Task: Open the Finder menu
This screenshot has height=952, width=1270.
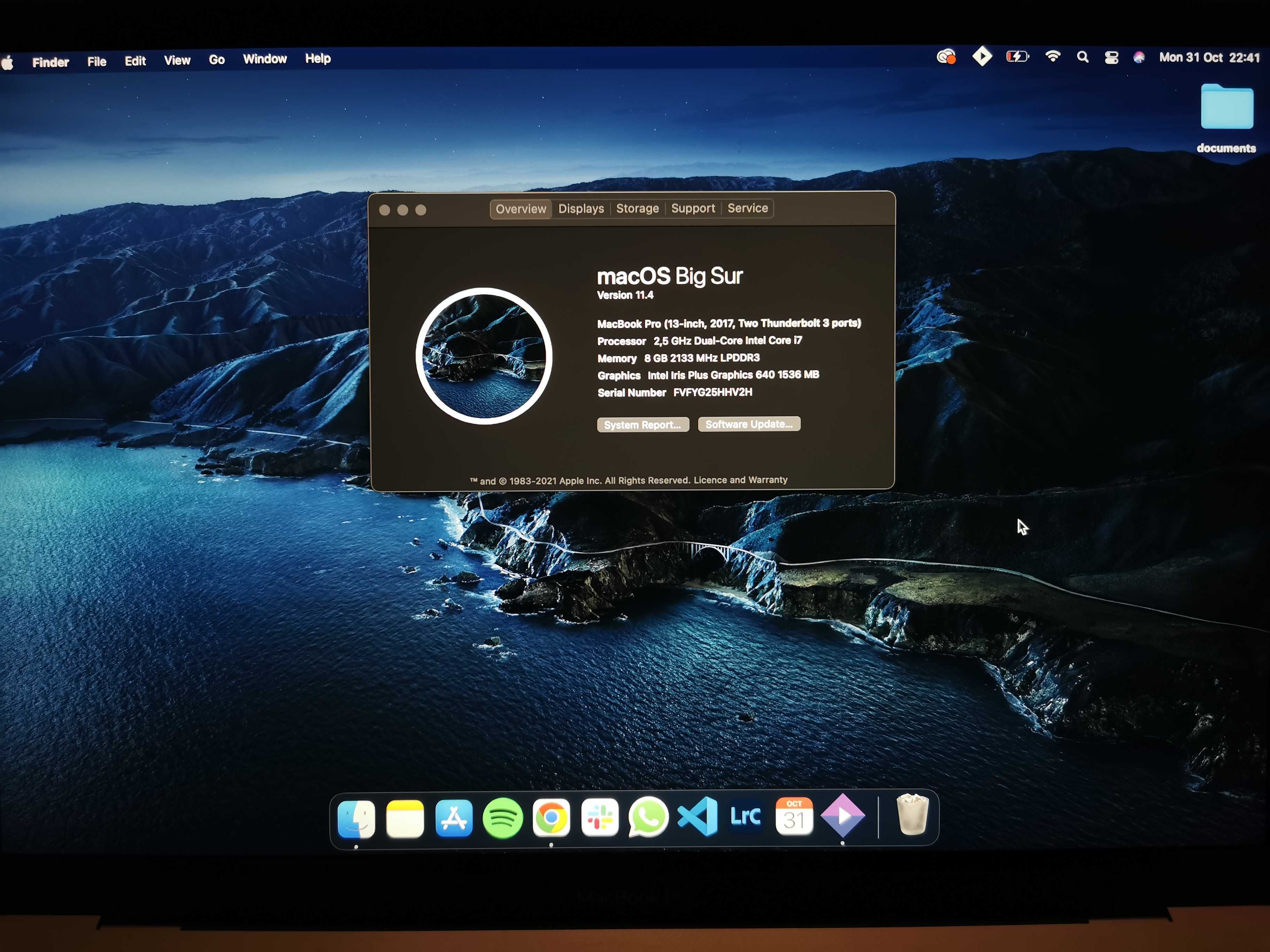Action: tap(50, 62)
